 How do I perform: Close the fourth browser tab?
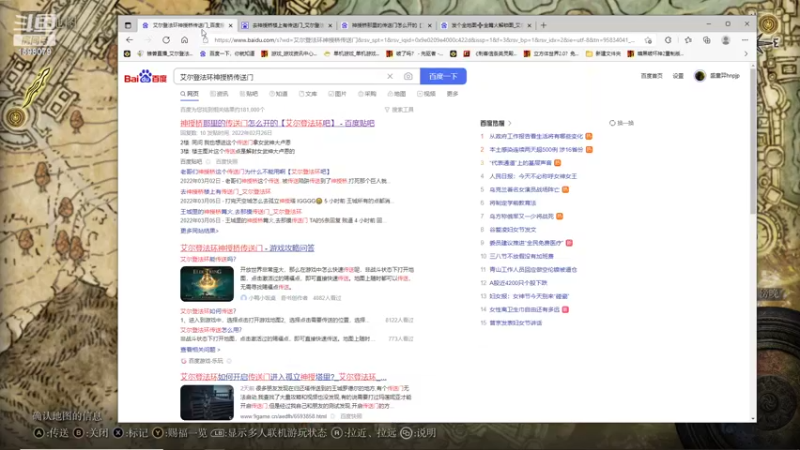(529, 25)
